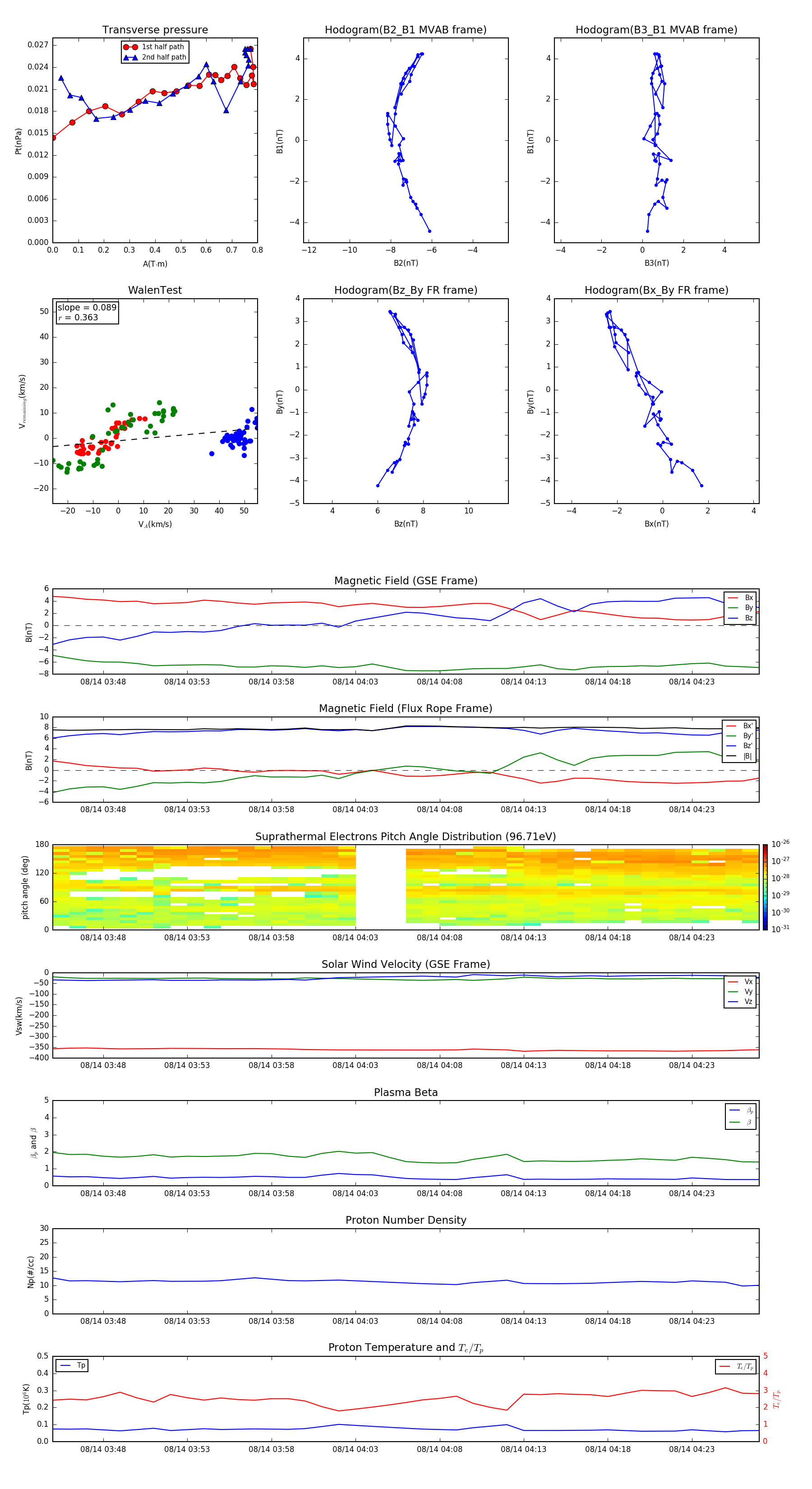Click the 'βp and β' y-axis label
Viewport: 812px width, 1489px height.
pyautogui.click(x=33, y=1143)
